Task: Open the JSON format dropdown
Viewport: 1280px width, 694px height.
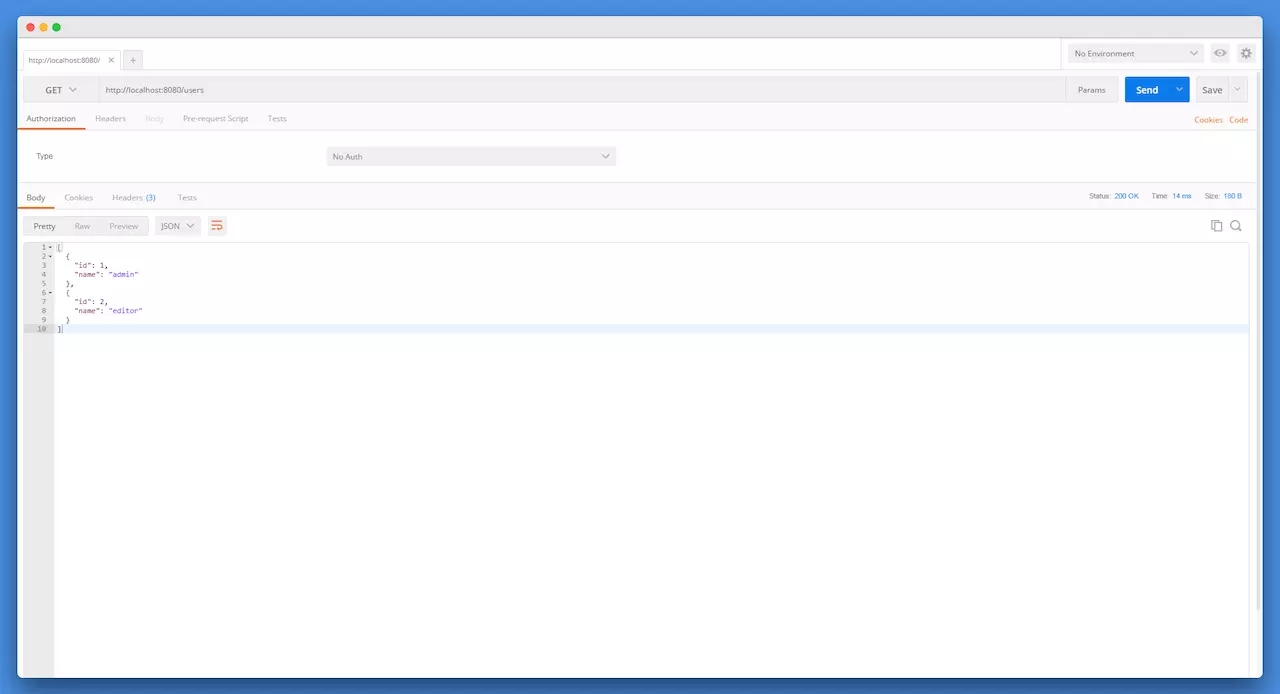Action: pos(178,226)
